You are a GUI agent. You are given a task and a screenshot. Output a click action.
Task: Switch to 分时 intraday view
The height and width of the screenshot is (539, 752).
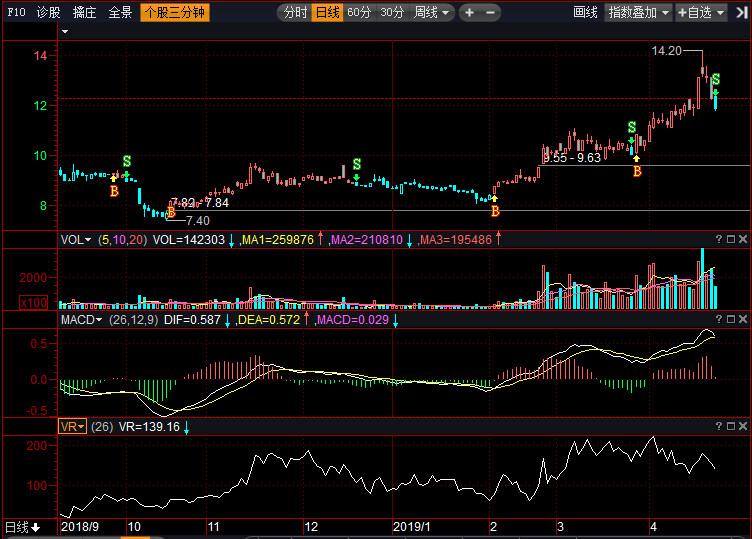294,13
